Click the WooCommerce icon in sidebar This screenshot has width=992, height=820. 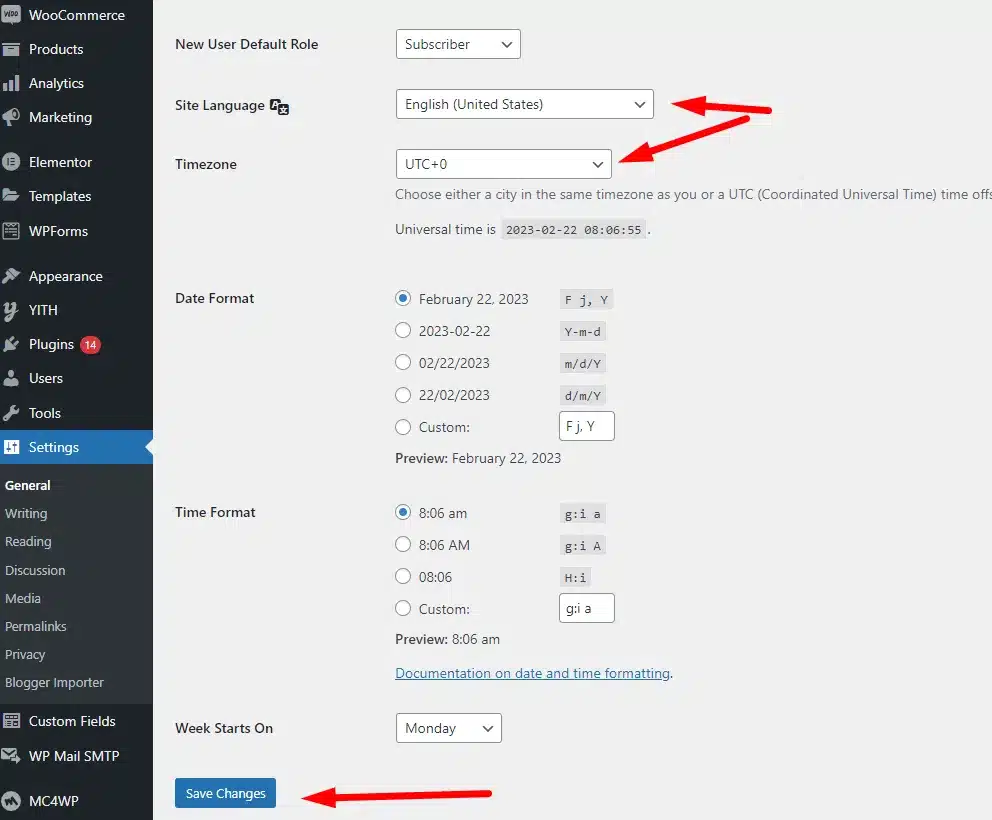(x=12, y=15)
